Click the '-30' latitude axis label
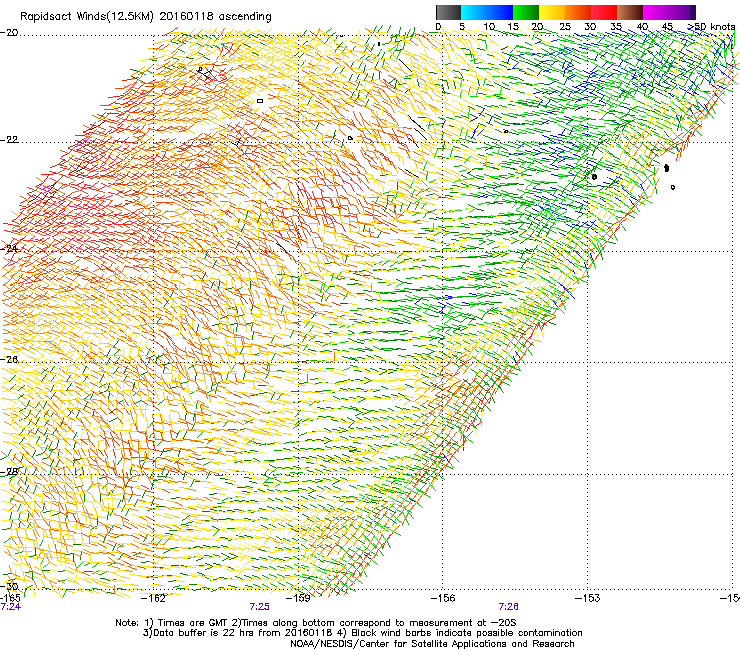Viewport: 740px width, 650px height. [9, 587]
